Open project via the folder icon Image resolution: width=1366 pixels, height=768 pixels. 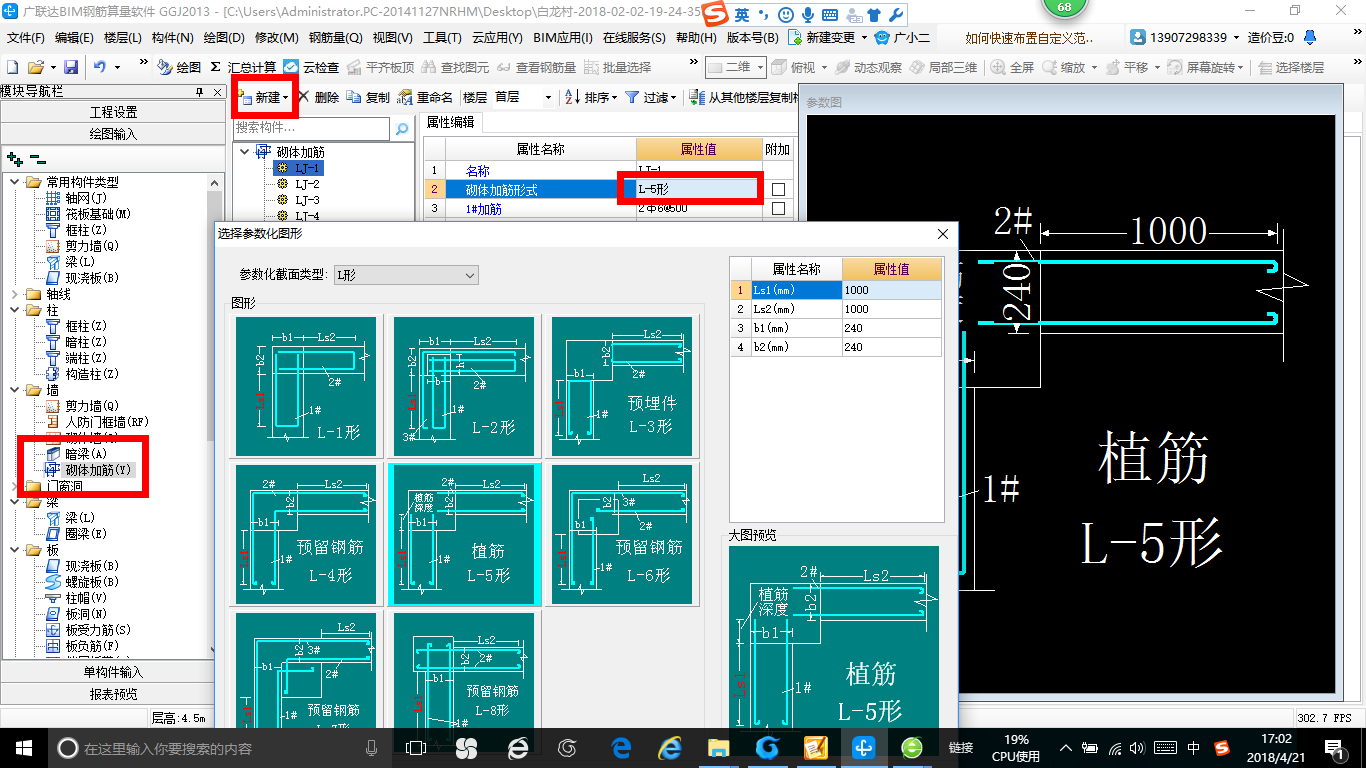tap(35, 67)
